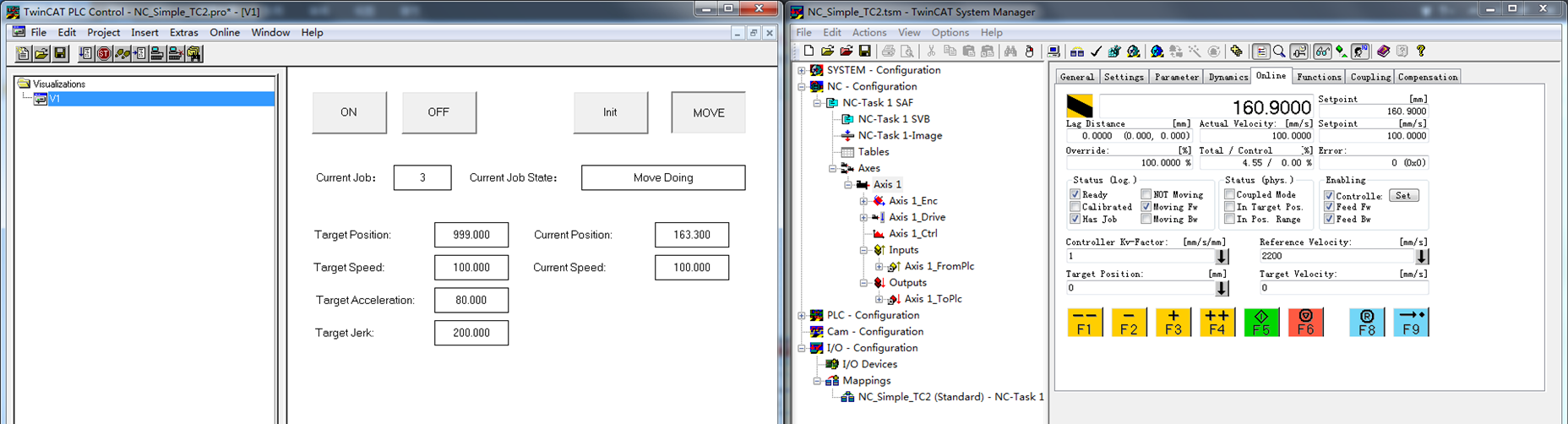
Task: Switch to the Coupling tab
Action: (1369, 77)
